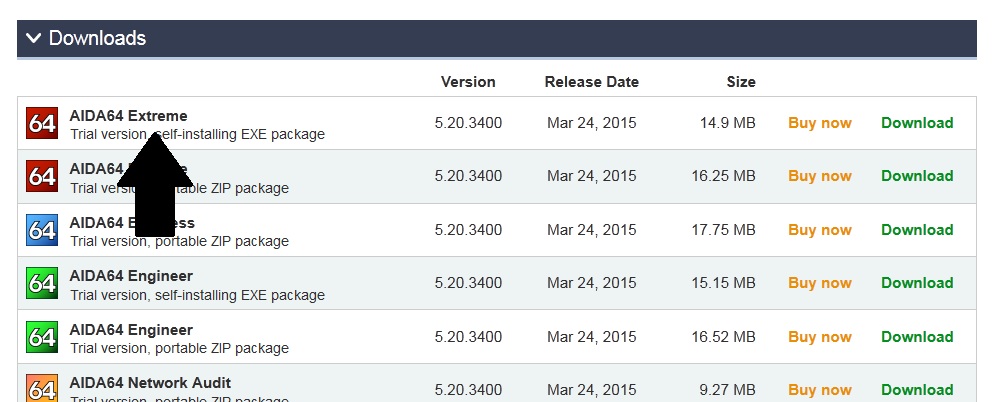Click the red AIDA64 Extreme EXE package icon
The image size is (1006, 402).
[42, 123]
